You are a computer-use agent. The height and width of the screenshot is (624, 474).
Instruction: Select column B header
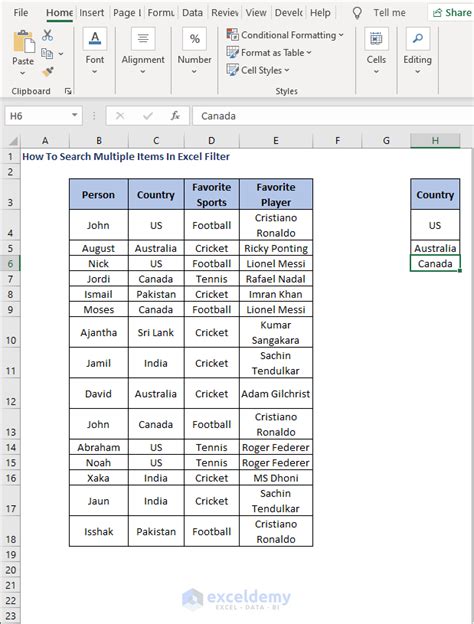(x=99, y=141)
